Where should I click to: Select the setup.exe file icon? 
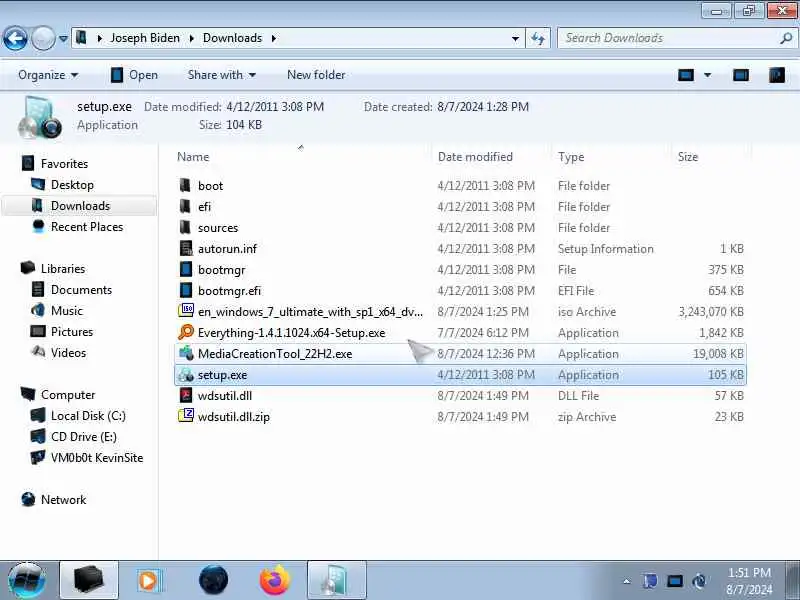(x=186, y=374)
